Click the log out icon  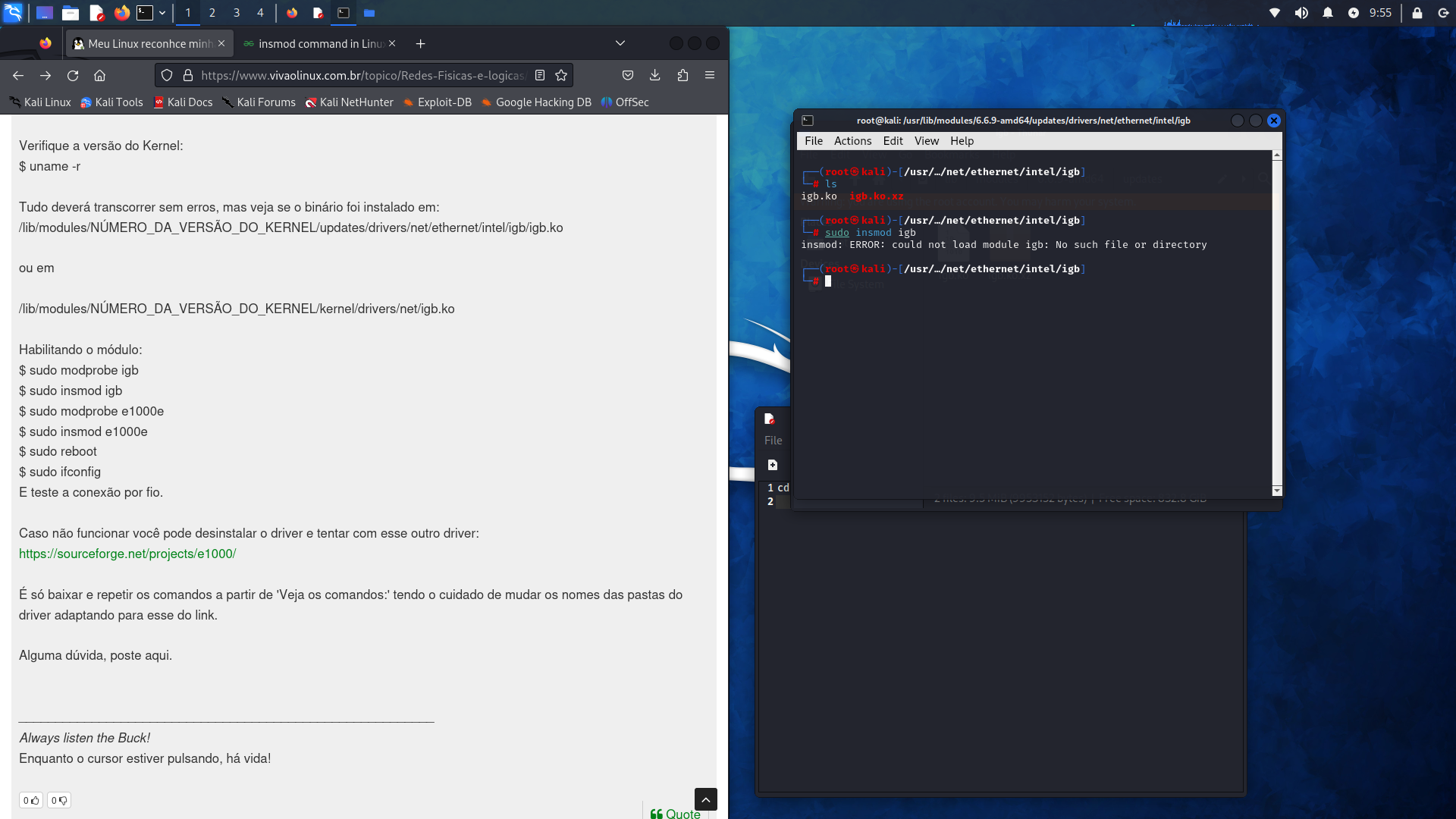click(x=1443, y=13)
